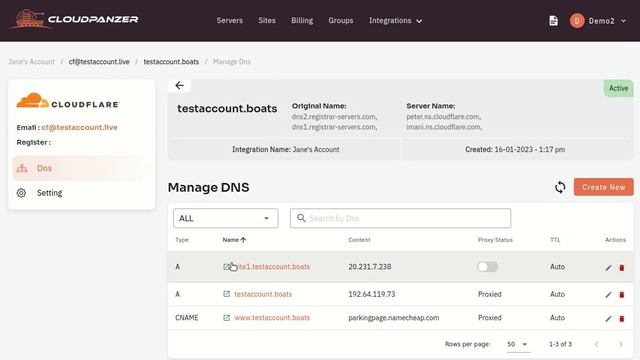Click the Type column header
640x360 pixels.
pos(182,240)
